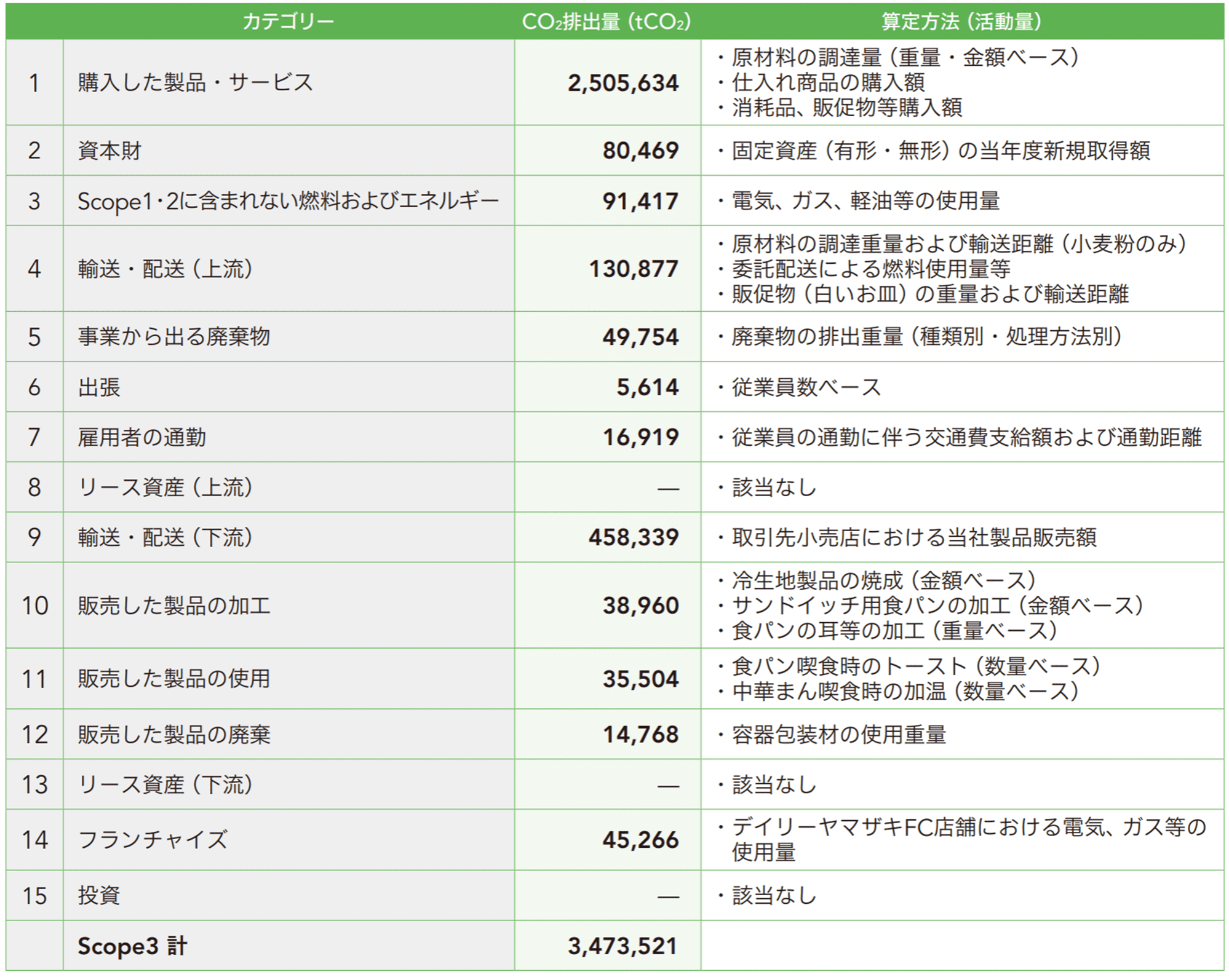Select the 資本財 row label
The width and height of the screenshot is (1229, 980).
click(x=109, y=151)
